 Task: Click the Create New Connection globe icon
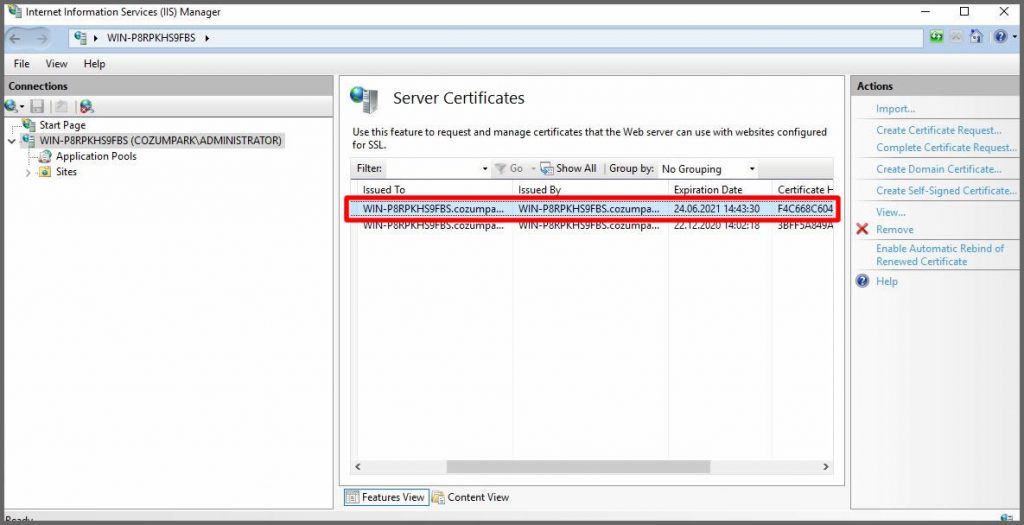[x=11, y=106]
